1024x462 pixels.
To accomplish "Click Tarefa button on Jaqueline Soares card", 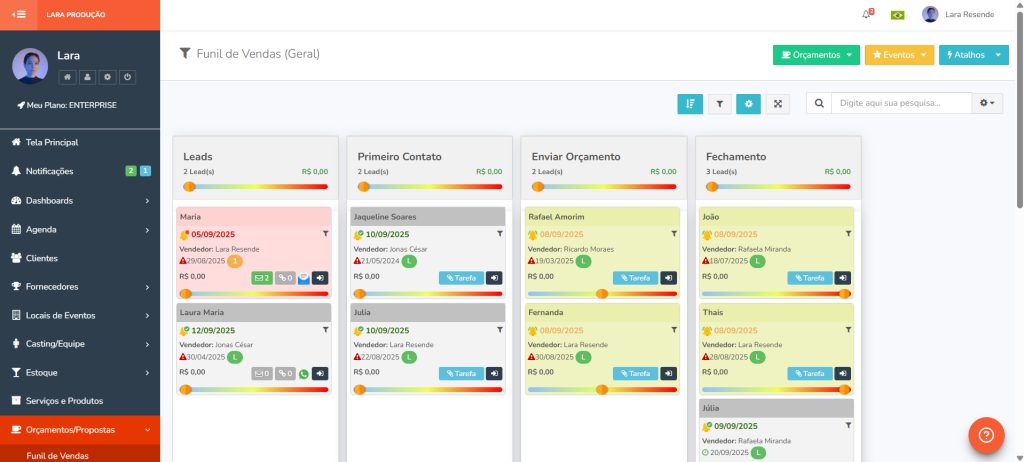I will (x=461, y=278).
